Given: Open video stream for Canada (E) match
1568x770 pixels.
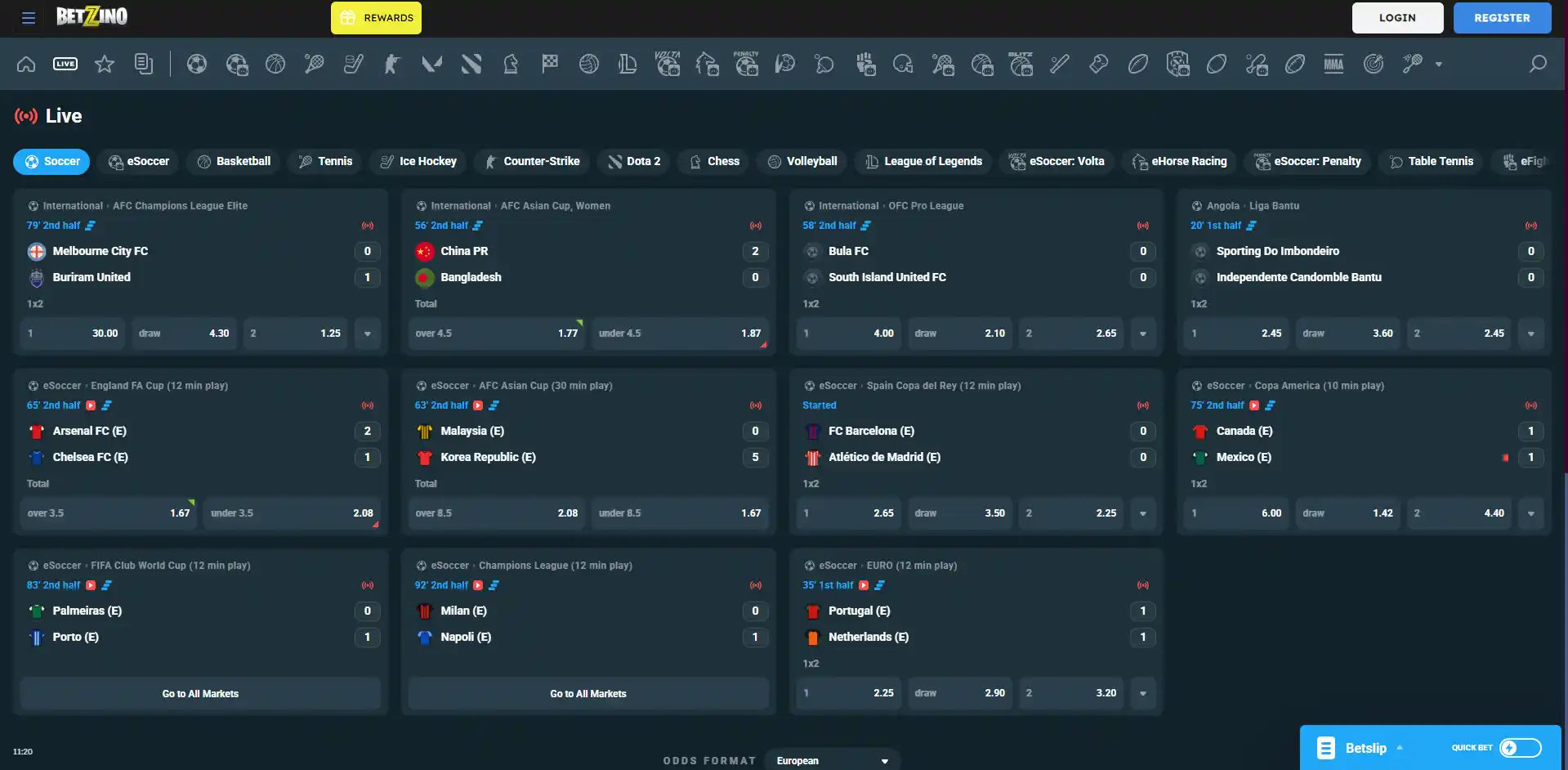Looking at the screenshot, I should (x=1254, y=405).
